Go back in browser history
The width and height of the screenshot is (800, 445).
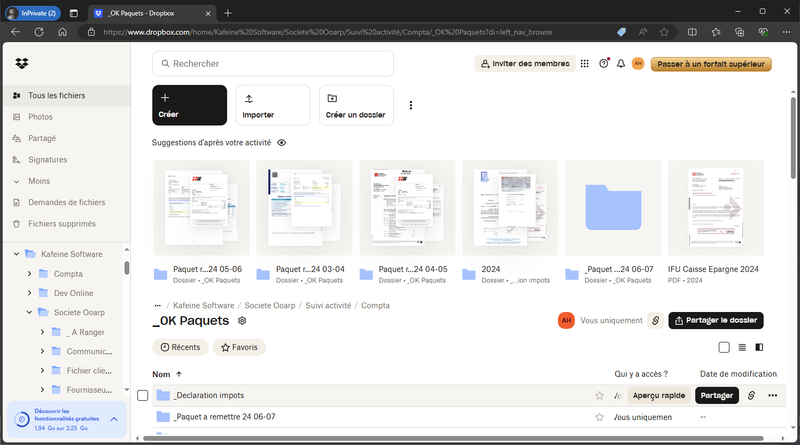tap(15, 32)
